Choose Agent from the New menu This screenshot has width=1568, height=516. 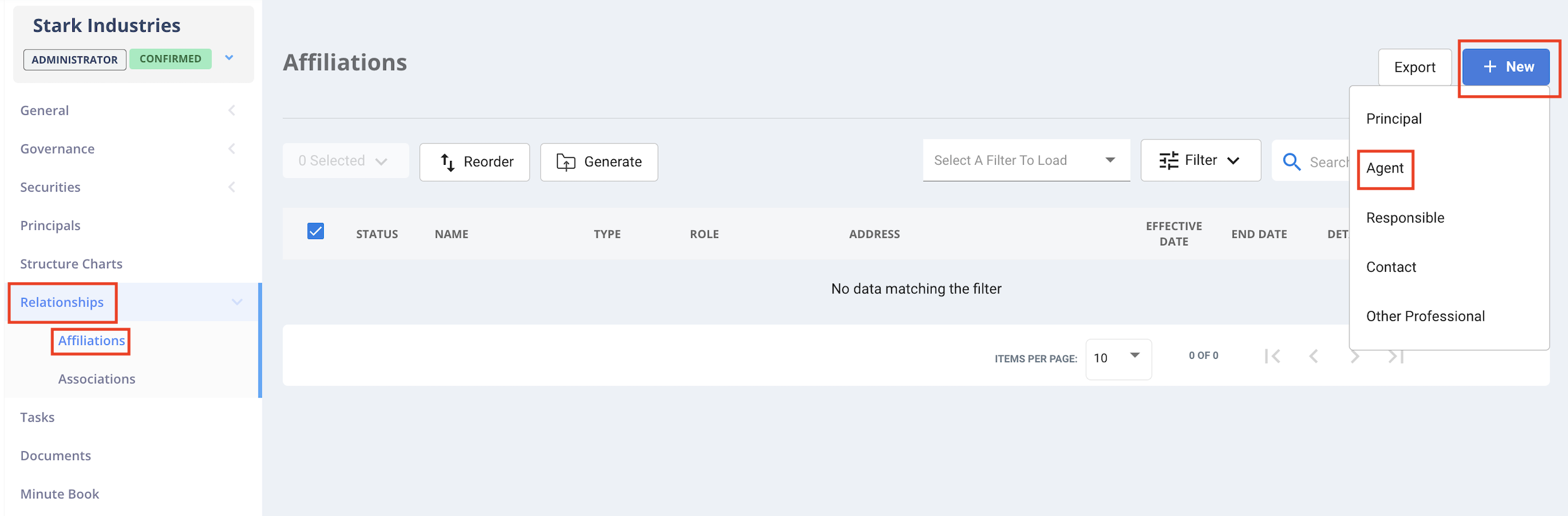coord(1385,169)
